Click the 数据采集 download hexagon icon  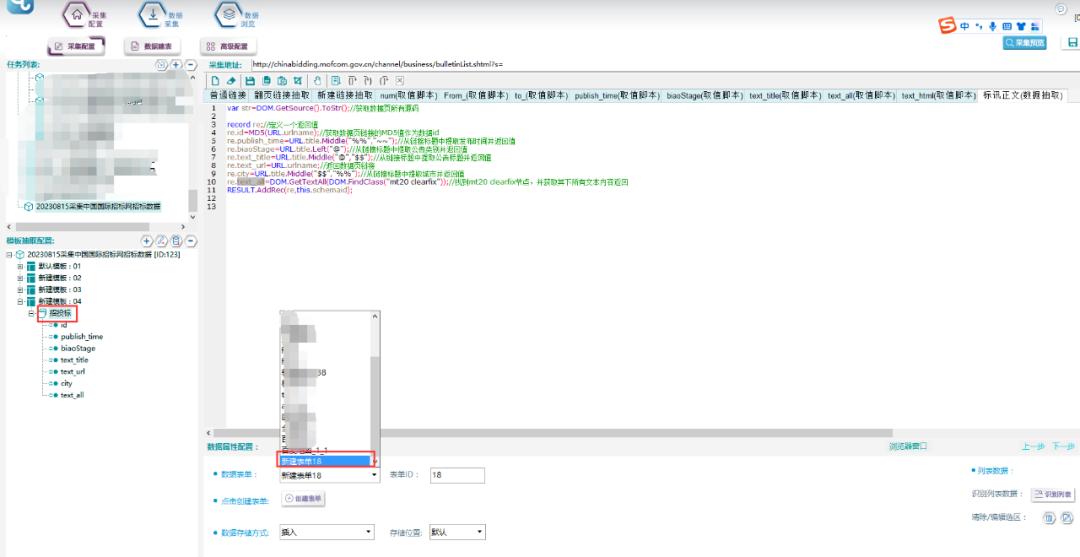click(x=150, y=15)
